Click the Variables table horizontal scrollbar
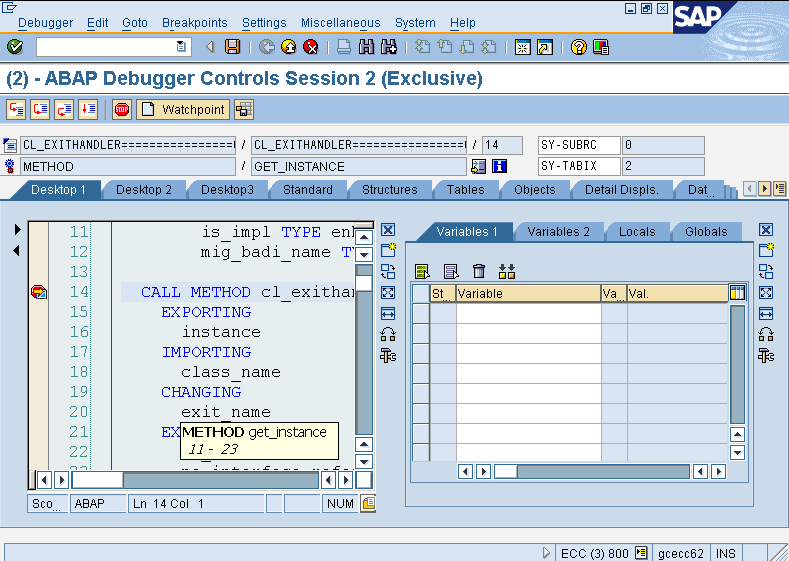The width and height of the screenshot is (789, 561). [591, 471]
